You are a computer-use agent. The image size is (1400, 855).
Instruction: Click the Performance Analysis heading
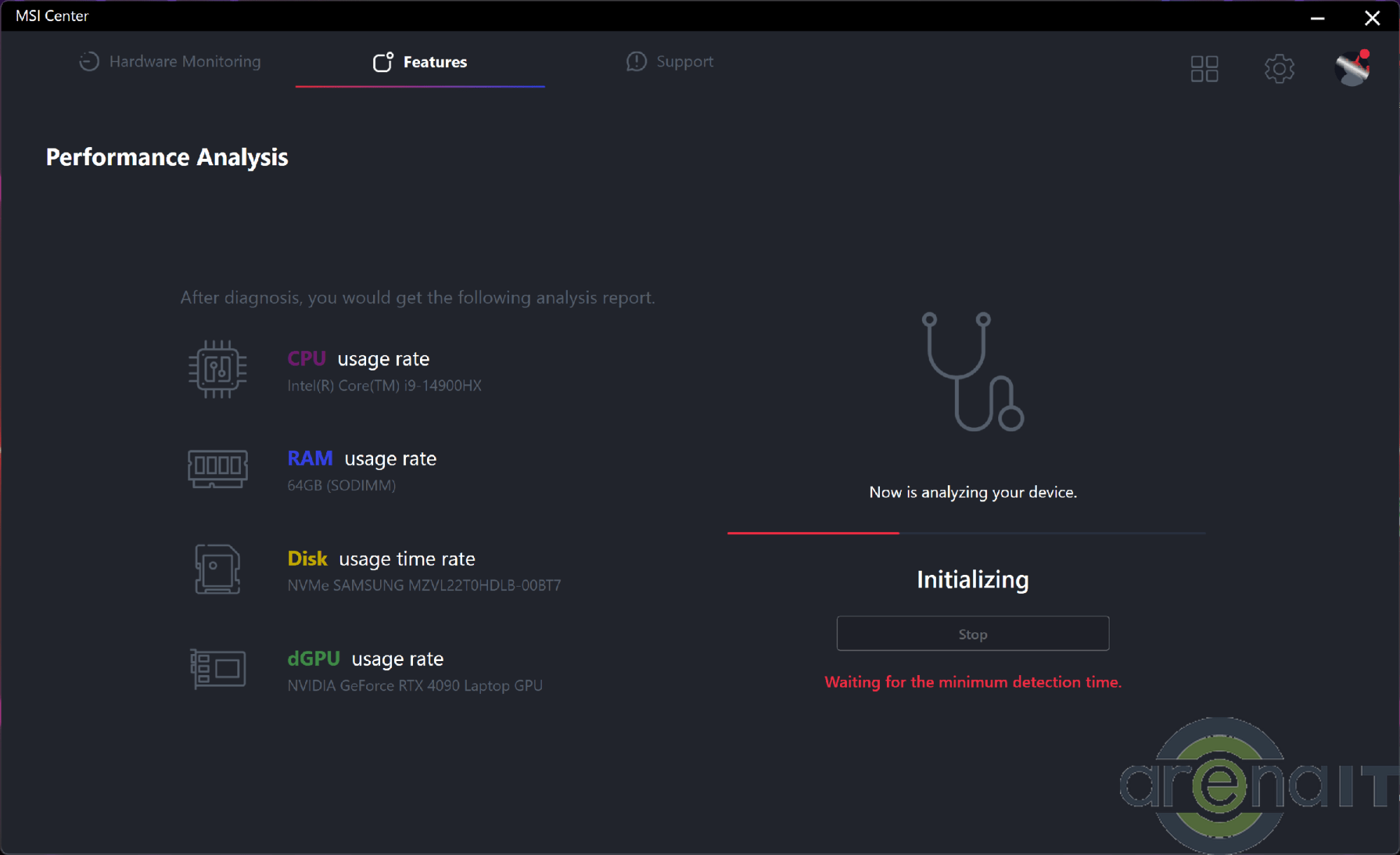167,157
